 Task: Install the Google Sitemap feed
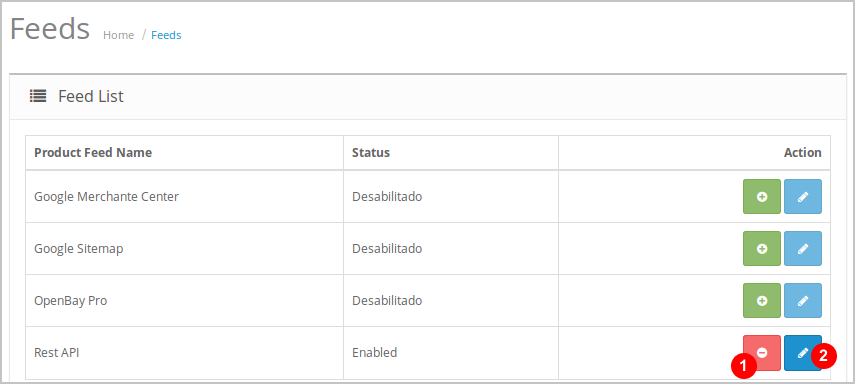[762, 249]
